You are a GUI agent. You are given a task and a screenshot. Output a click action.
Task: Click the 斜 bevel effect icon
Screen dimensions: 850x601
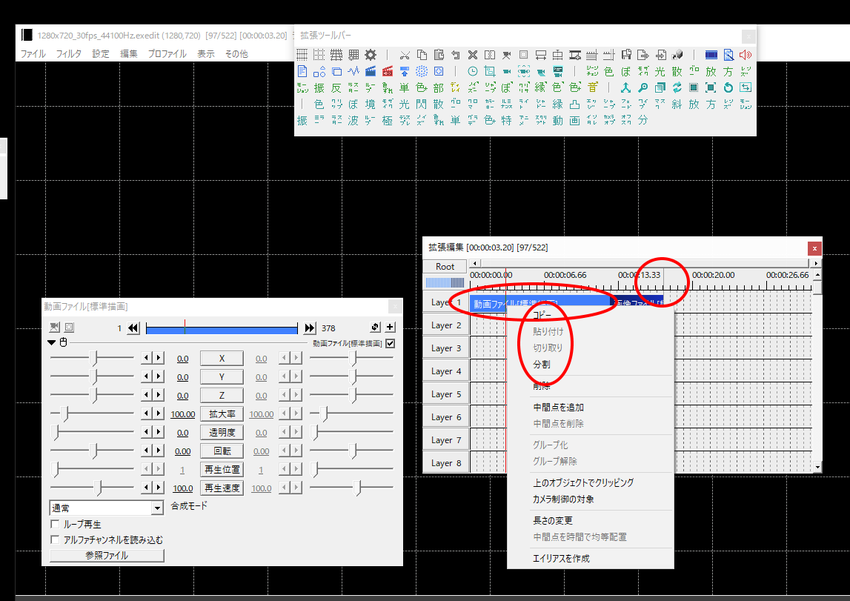coord(677,104)
